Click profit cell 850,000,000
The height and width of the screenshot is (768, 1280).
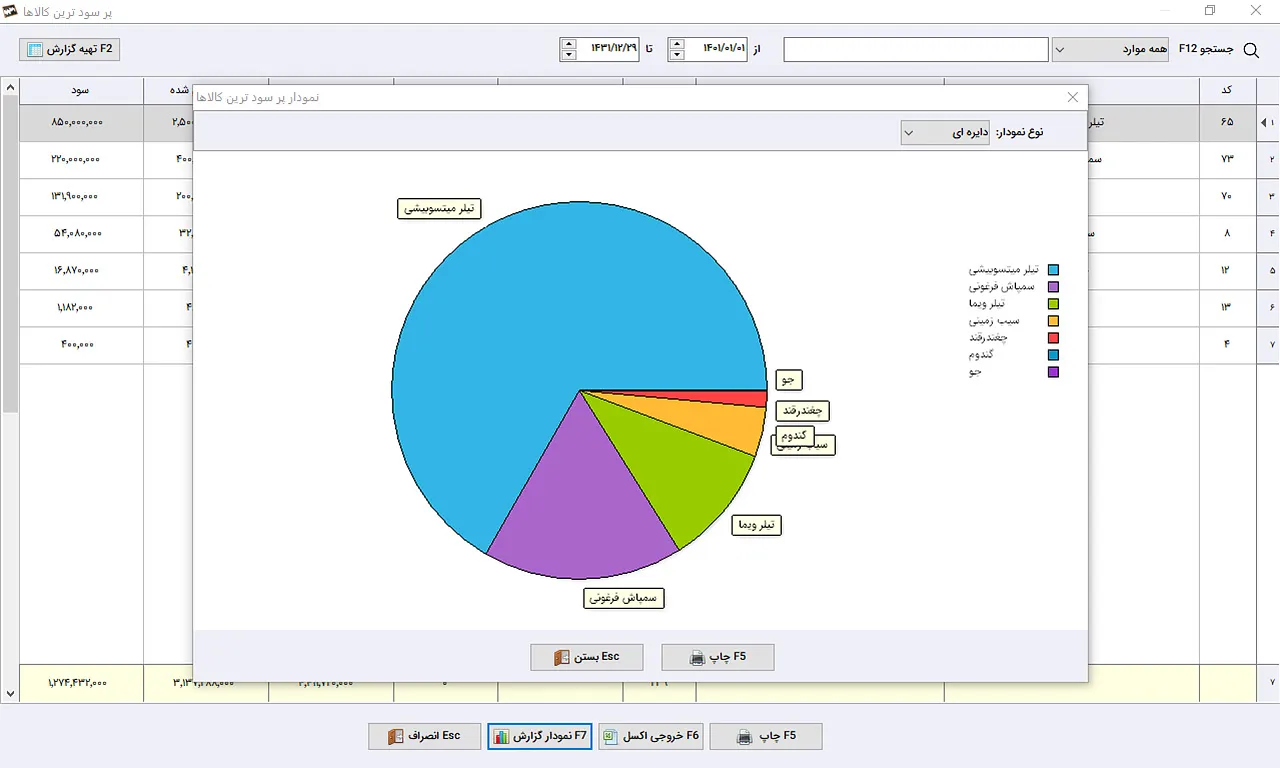[81, 122]
